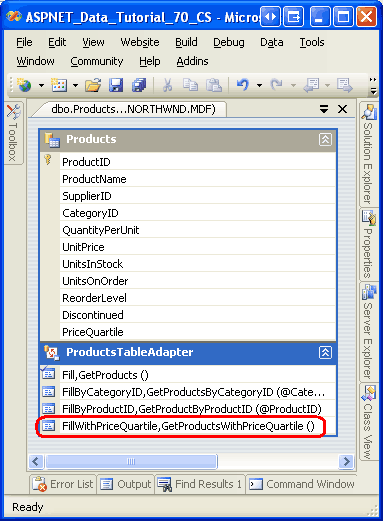This screenshot has height=521, width=383.
Task: Click the Navigate Backward toolbar icon
Action: 311,85
